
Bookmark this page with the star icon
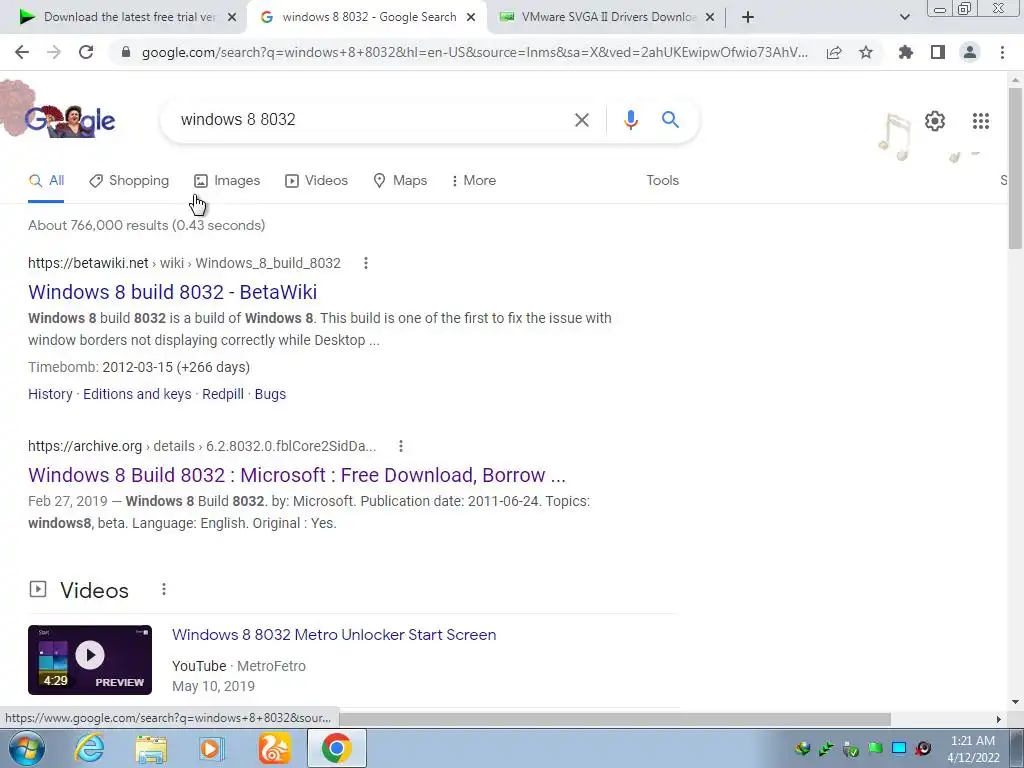[866, 52]
